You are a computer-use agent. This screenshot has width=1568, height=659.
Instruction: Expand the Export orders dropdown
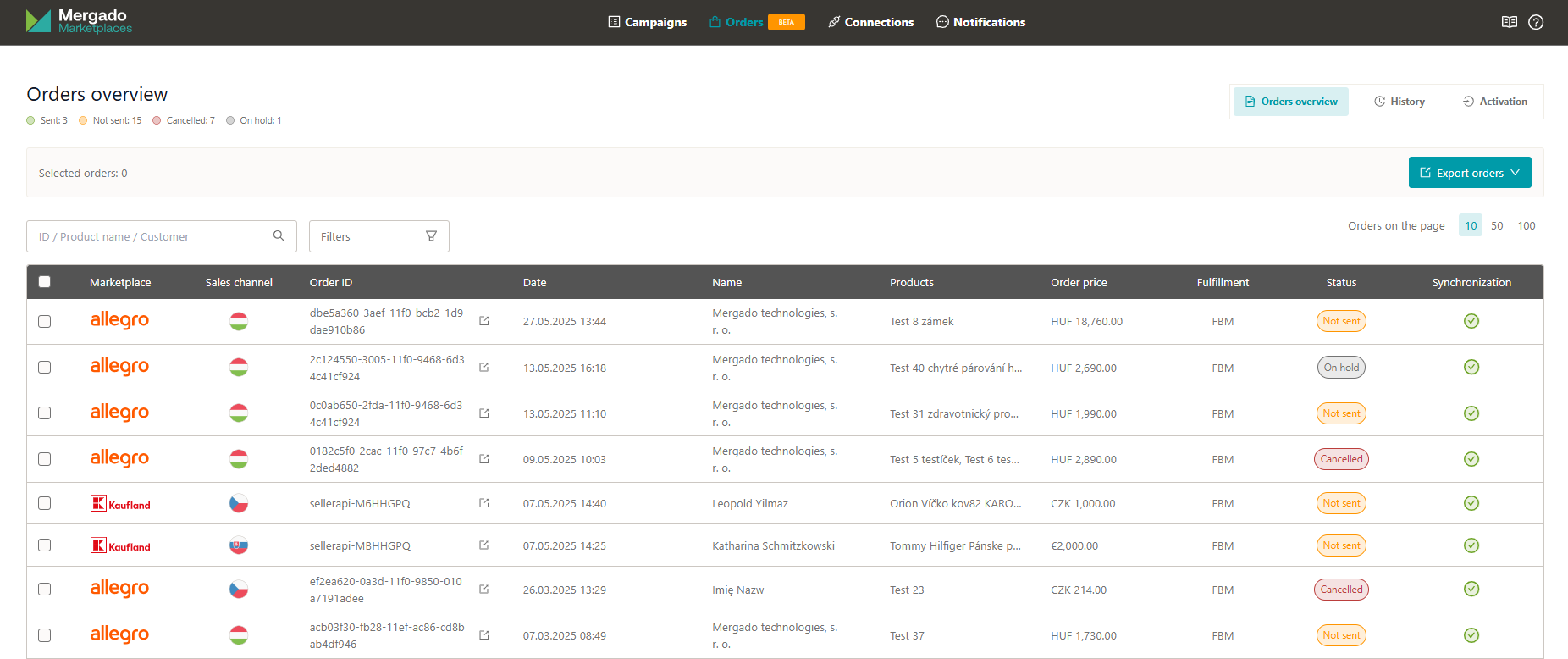[1470, 173]
